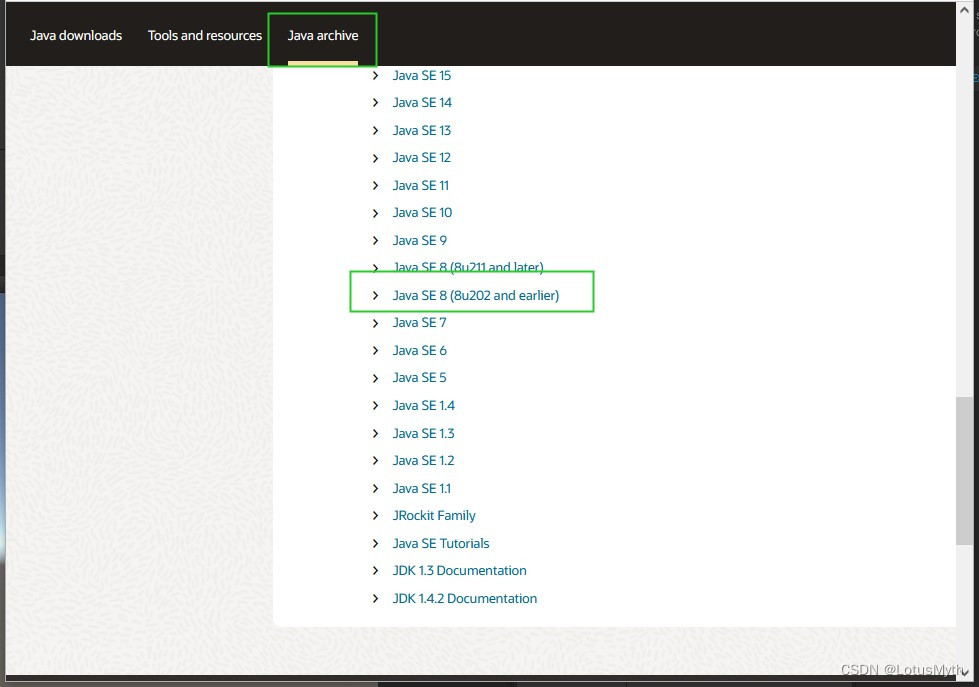This screenshot has height=687, width=979.
Task: Click chevron beside Java SE 1.2
Action: coord(375,460)
